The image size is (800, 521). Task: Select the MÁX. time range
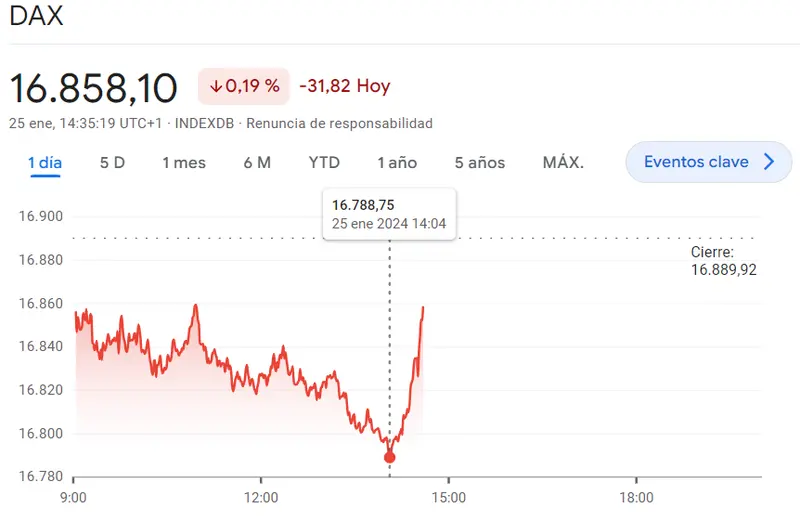pos(563,162)
